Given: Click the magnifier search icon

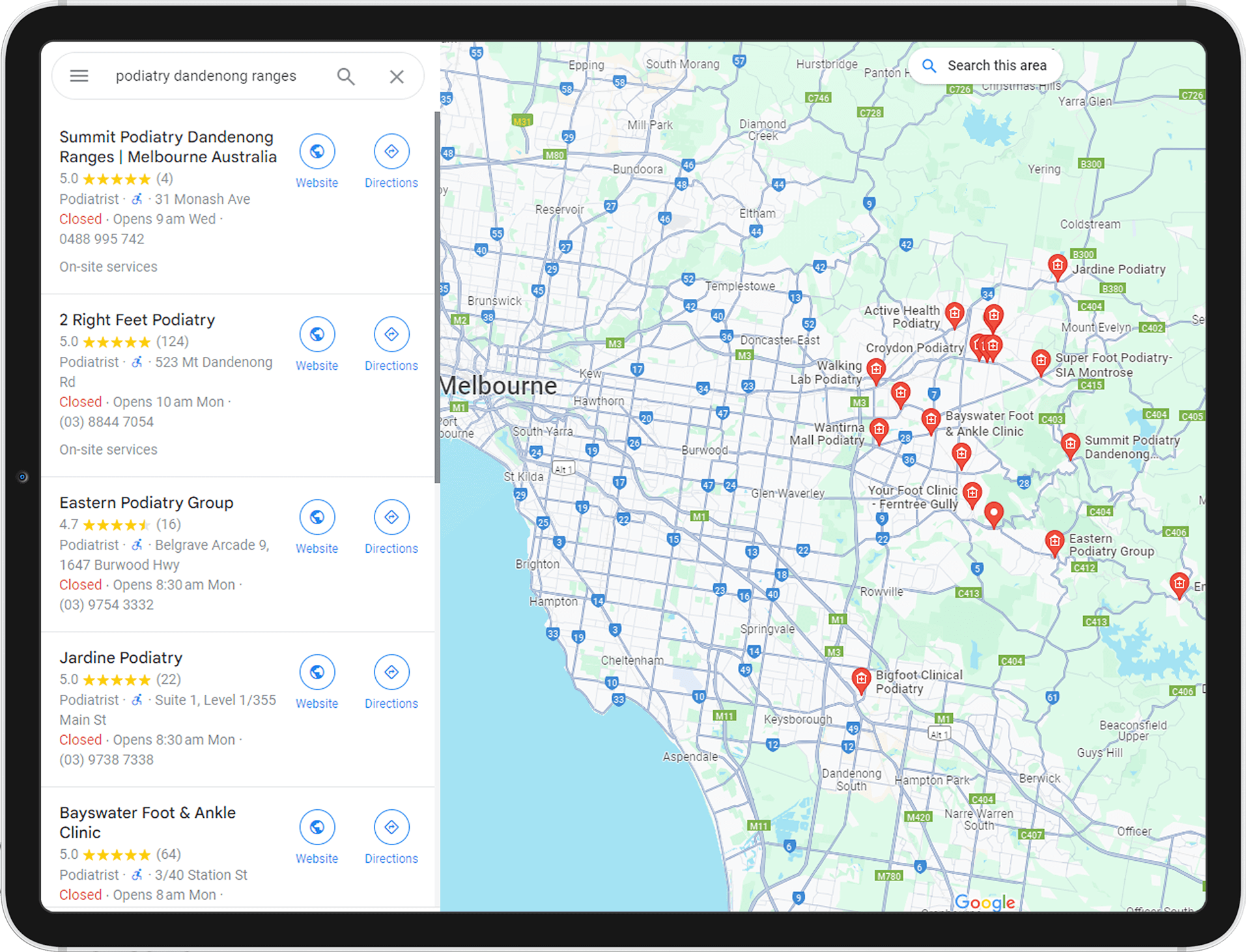Looking at the screenshot, I should coord(346,76).
